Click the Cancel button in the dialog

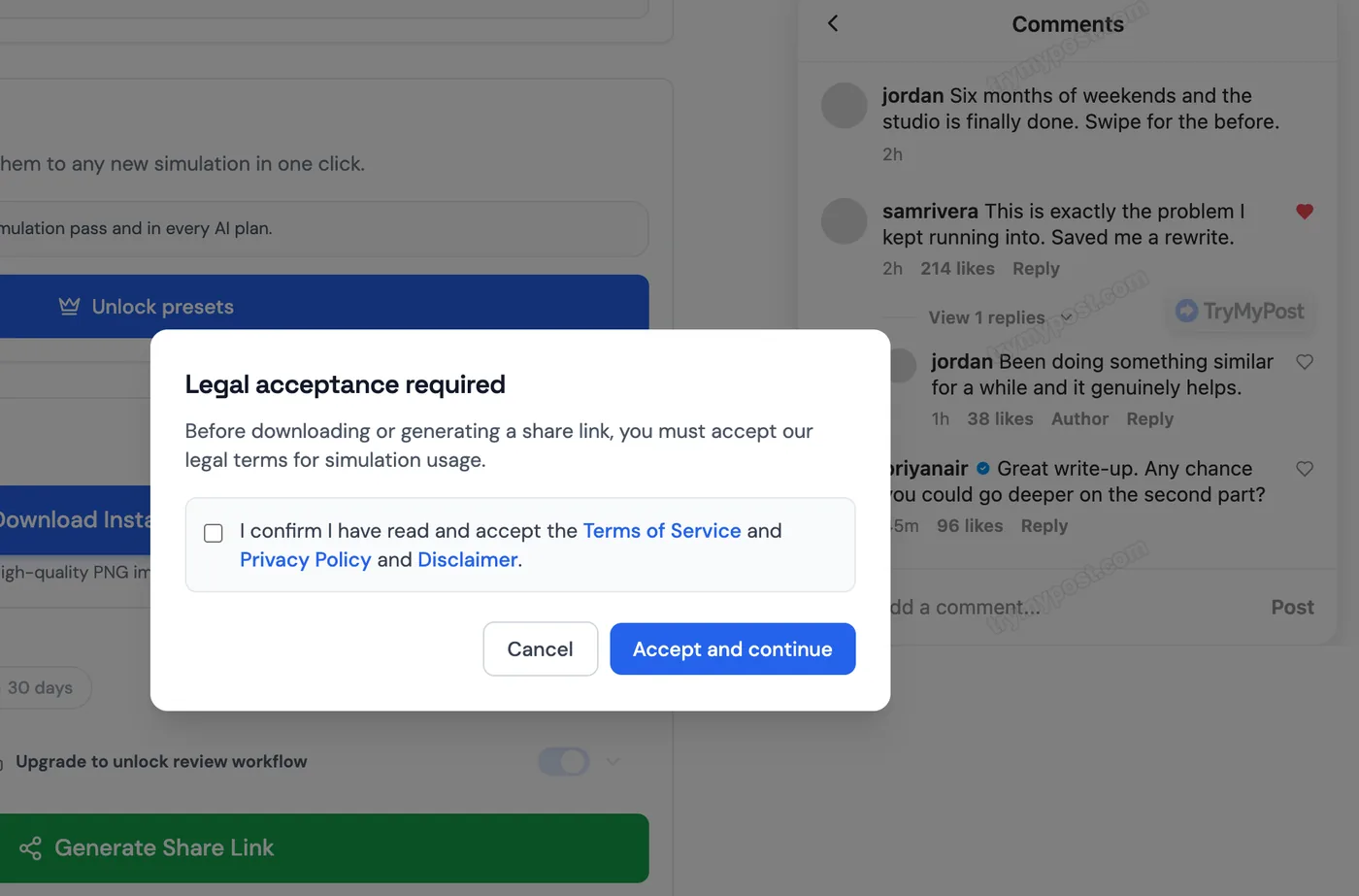pos(540,649)
